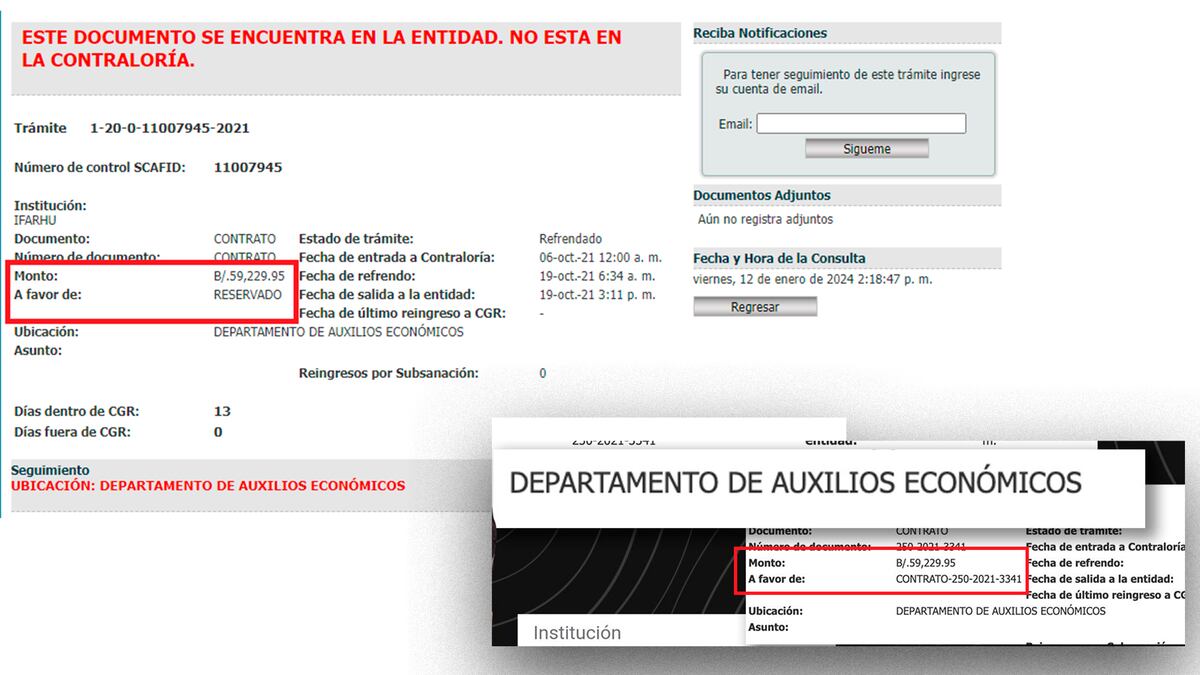Select the red UBICACIÓN text under Seguimiento
Screen dimensions: 1200x675
[208, 486]
